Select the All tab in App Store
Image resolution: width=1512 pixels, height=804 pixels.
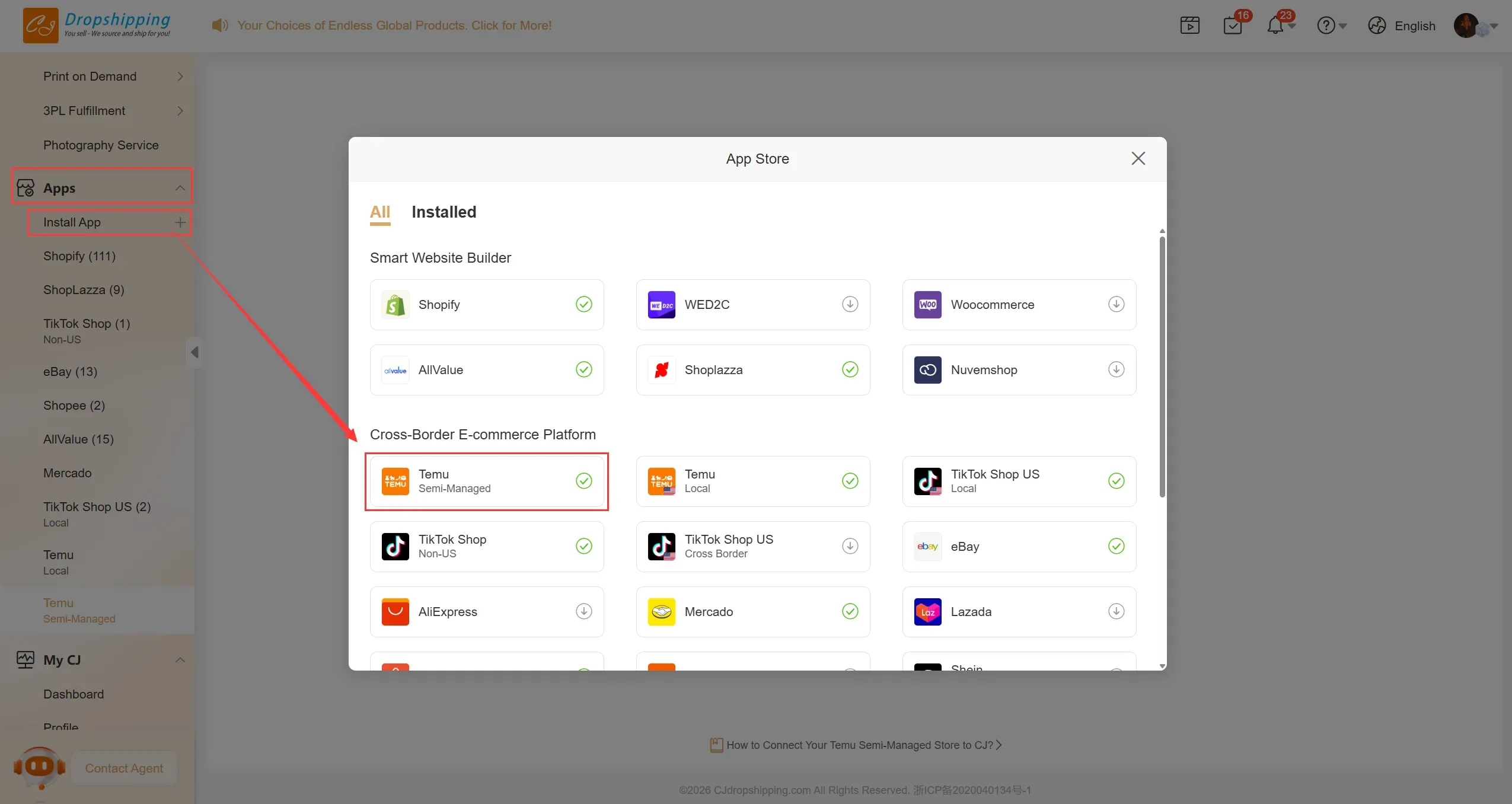point(379,212)
